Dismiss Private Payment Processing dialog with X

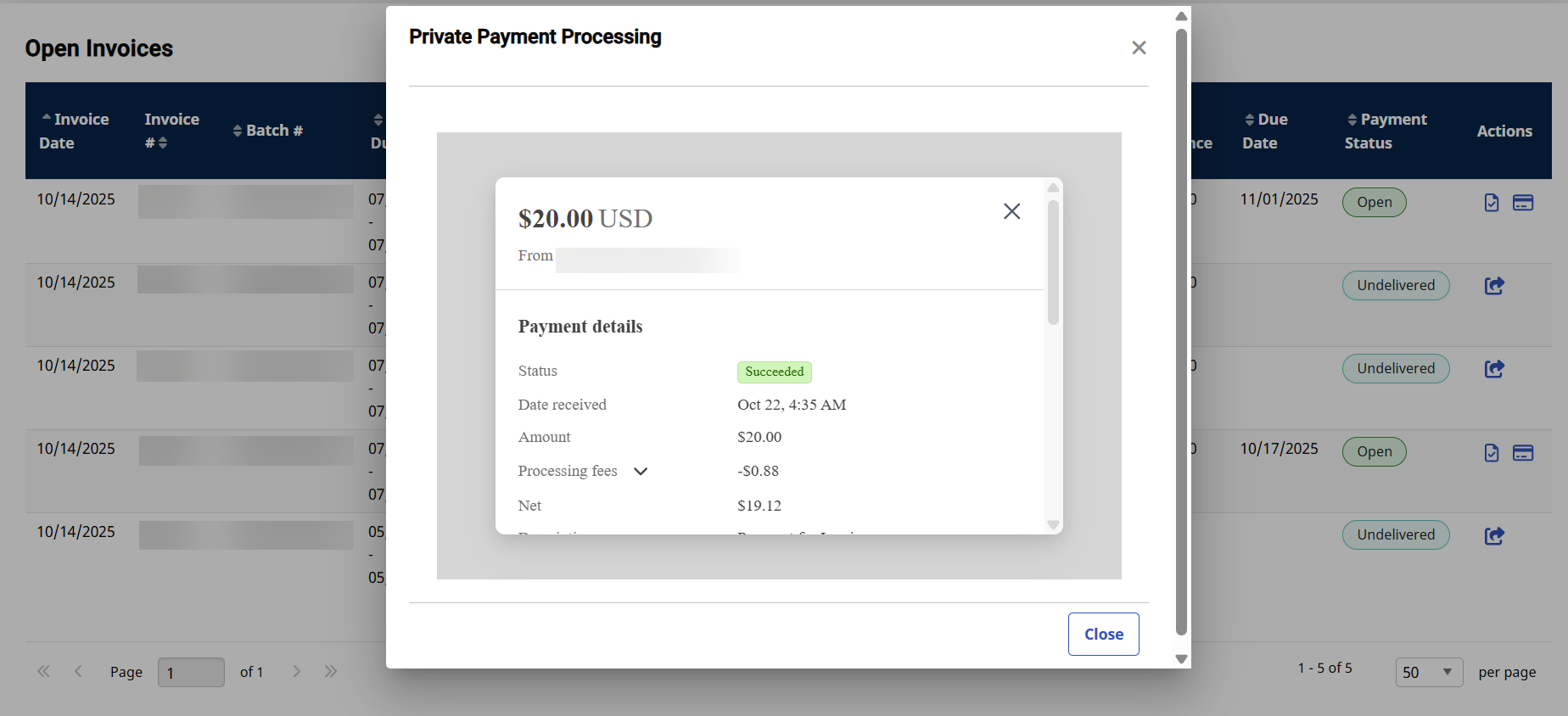tap(1139, 48)
